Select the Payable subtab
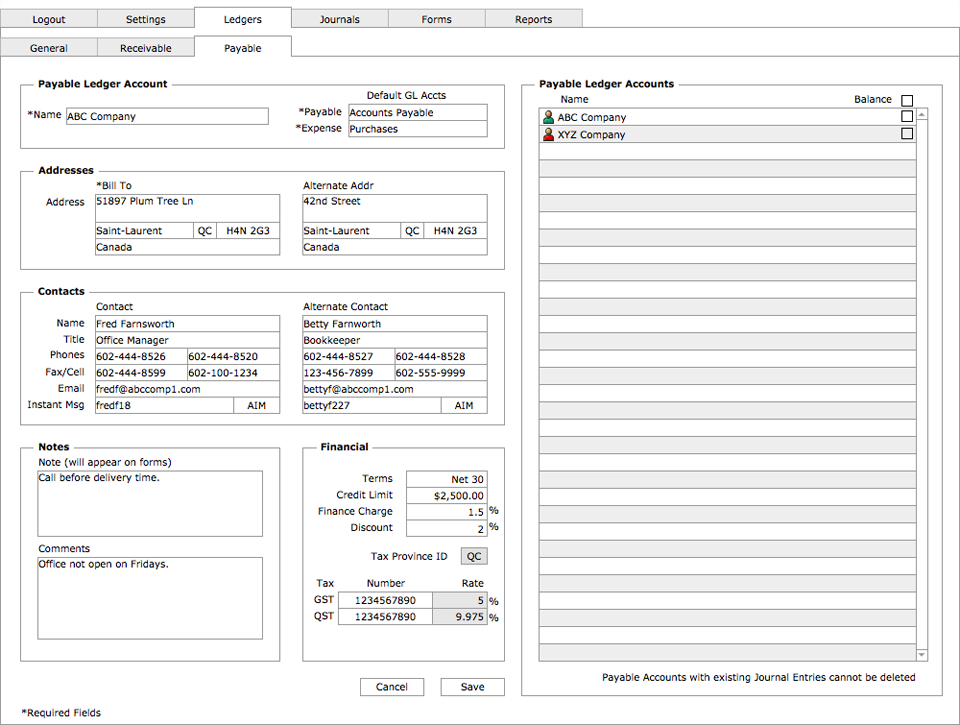The width and height of the screenshot is (960, 725). pyautogui.click(x=242, y=48)
